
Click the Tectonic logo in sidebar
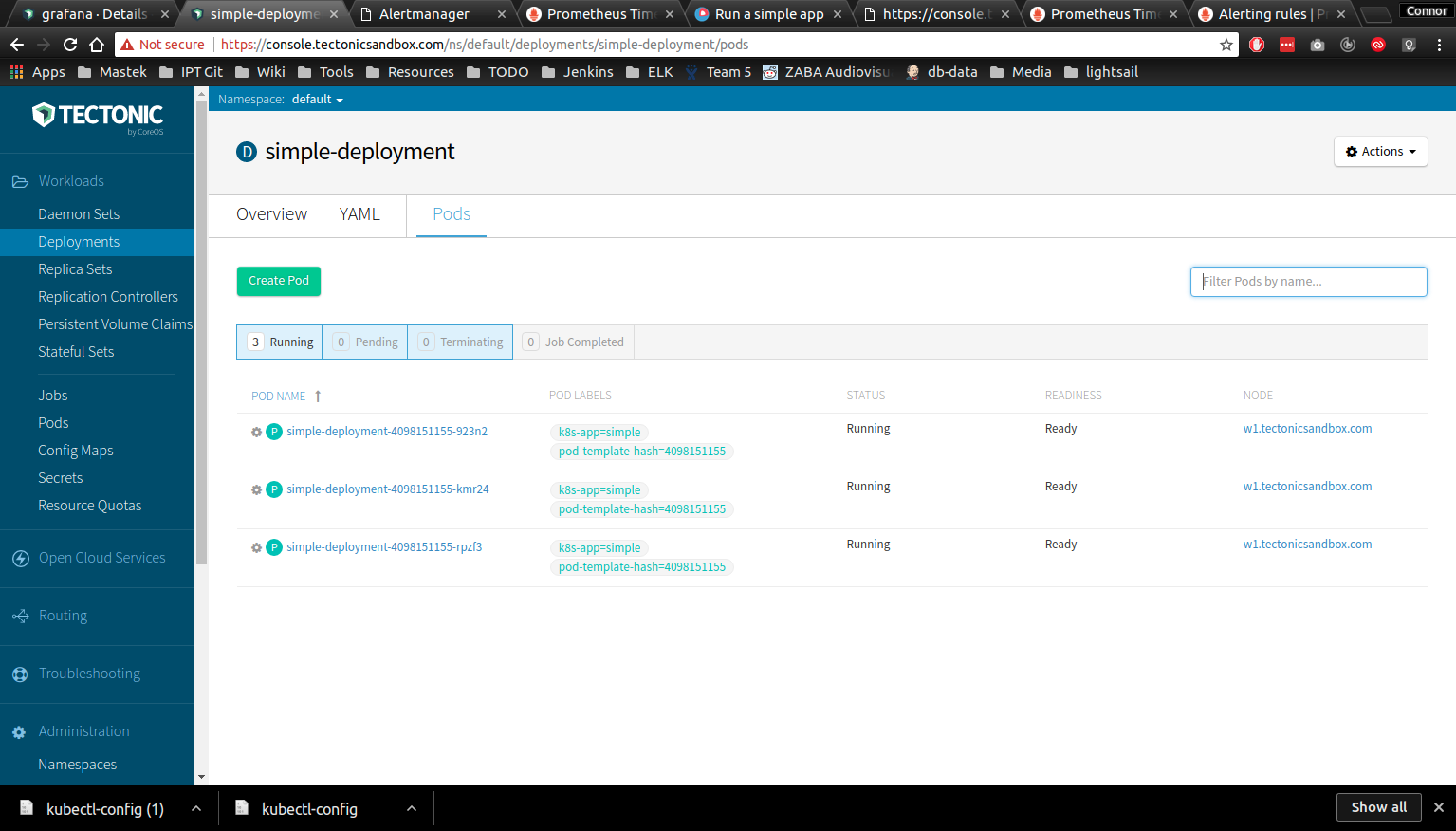98,118
